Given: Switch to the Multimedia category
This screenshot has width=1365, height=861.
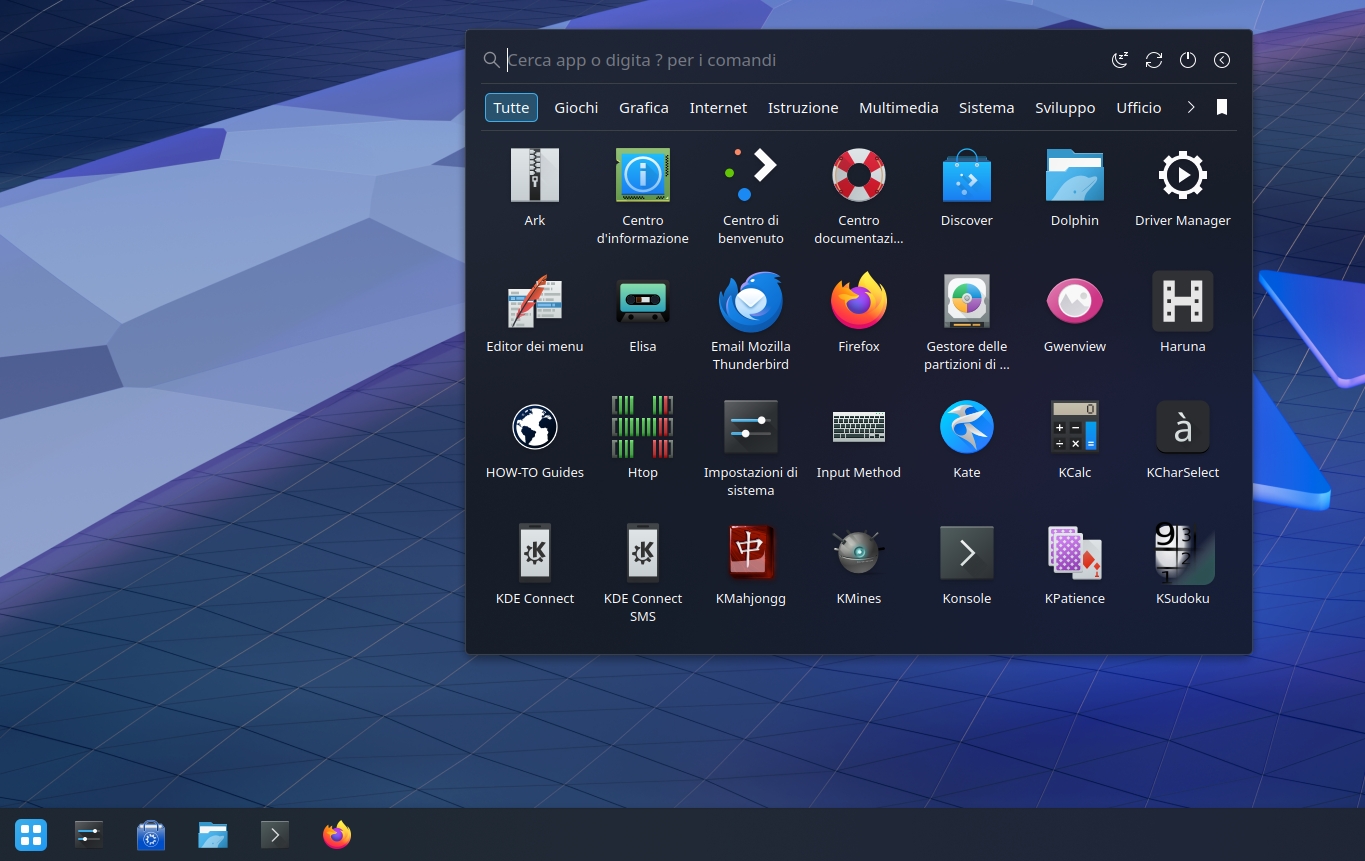Looking at the screenshot, I should pos(899,107).
